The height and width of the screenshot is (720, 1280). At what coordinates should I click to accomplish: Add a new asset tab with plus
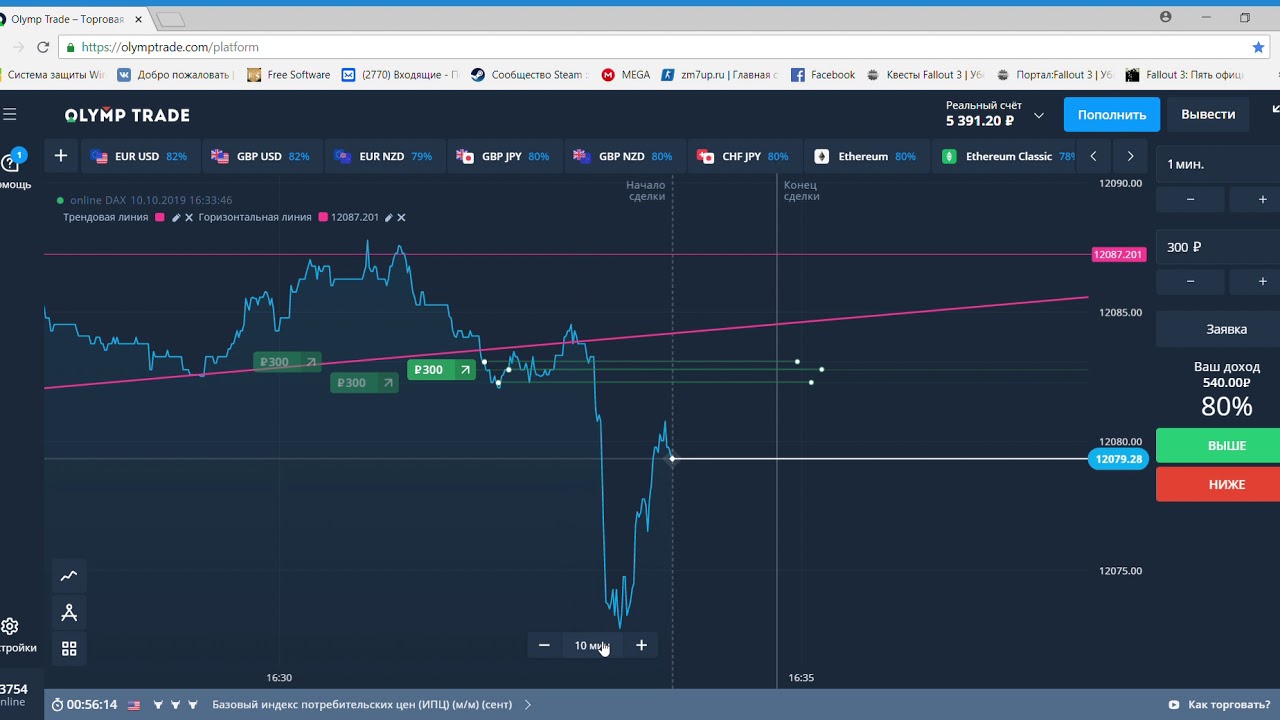[61, 156]
